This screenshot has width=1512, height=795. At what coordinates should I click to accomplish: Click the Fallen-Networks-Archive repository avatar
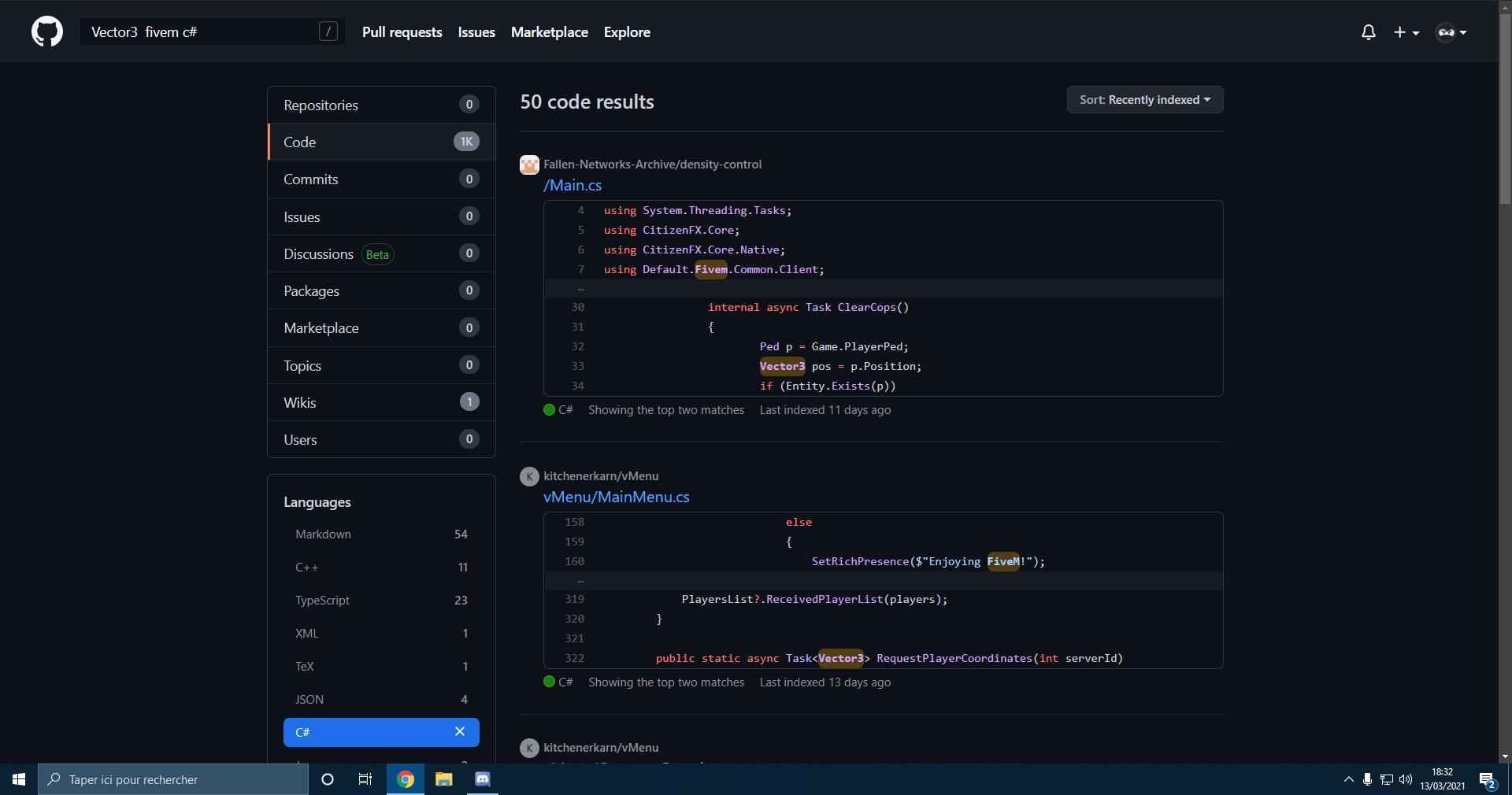click(529, 165)
